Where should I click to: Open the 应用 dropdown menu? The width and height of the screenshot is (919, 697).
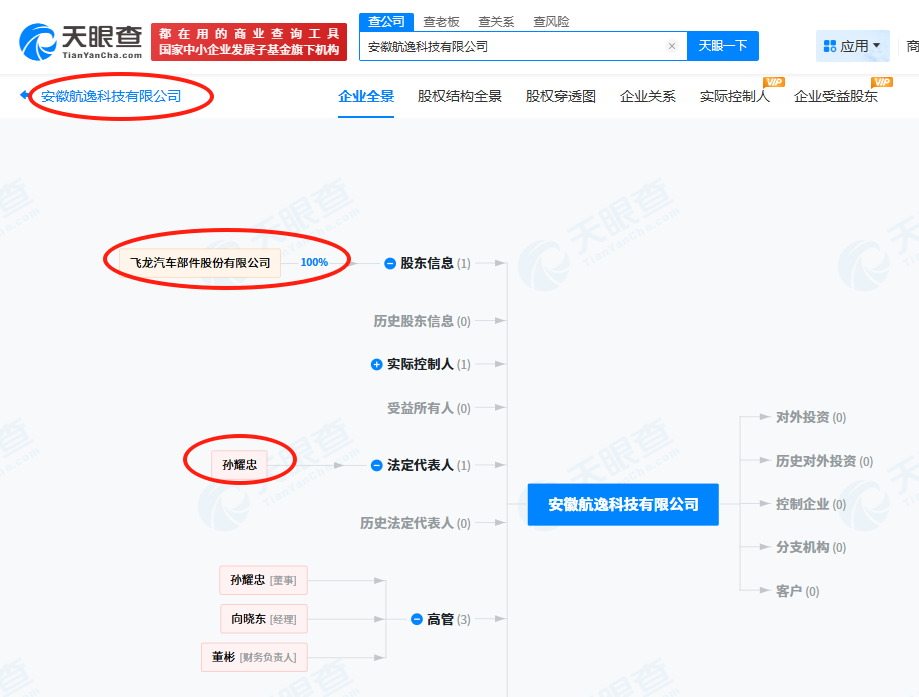click(853, 46)
